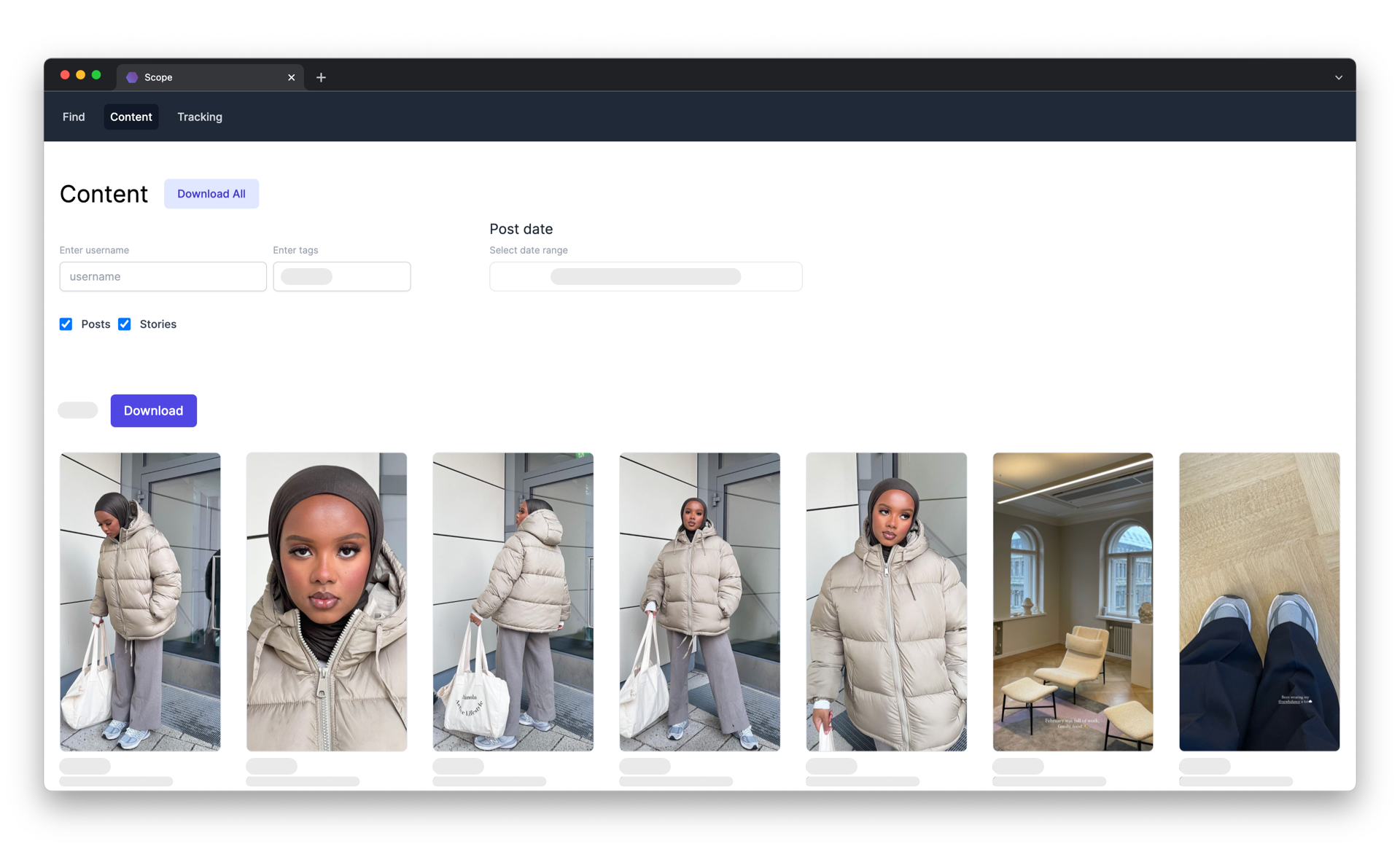Close the Scope browser tab
The height and width of the screenshot is (849, 1400).
292,77
